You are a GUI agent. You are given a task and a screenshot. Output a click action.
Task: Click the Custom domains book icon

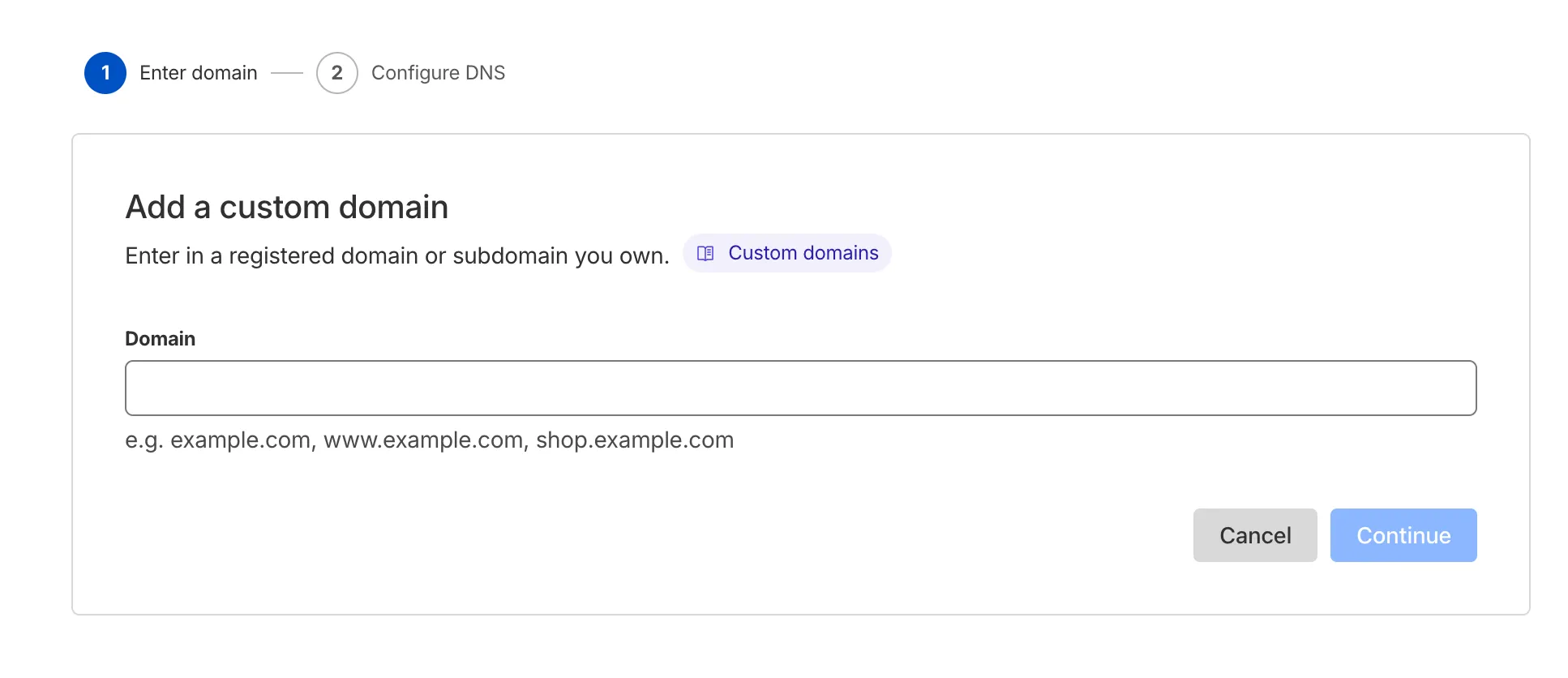point(705,254)
